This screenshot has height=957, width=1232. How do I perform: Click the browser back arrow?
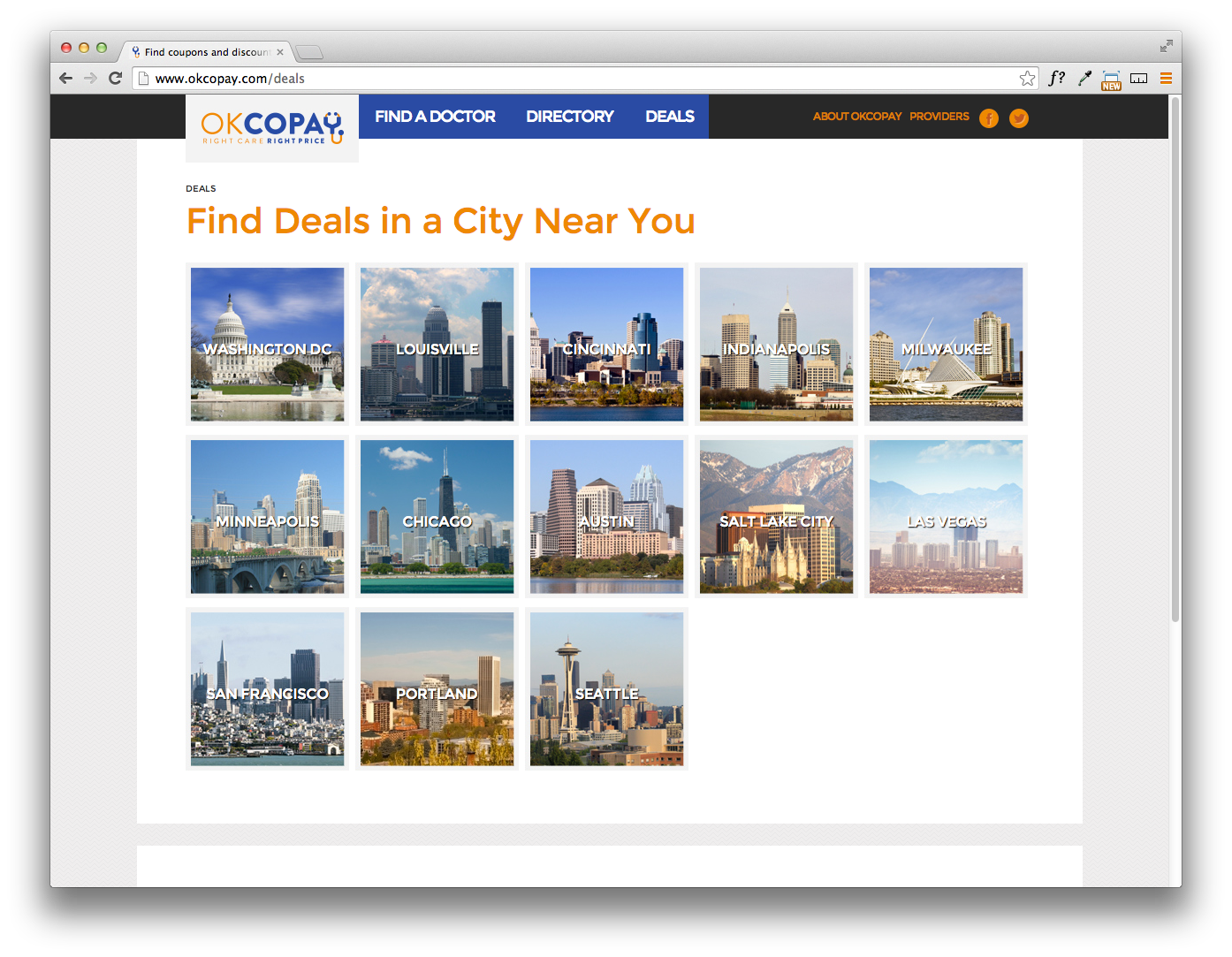66,79
